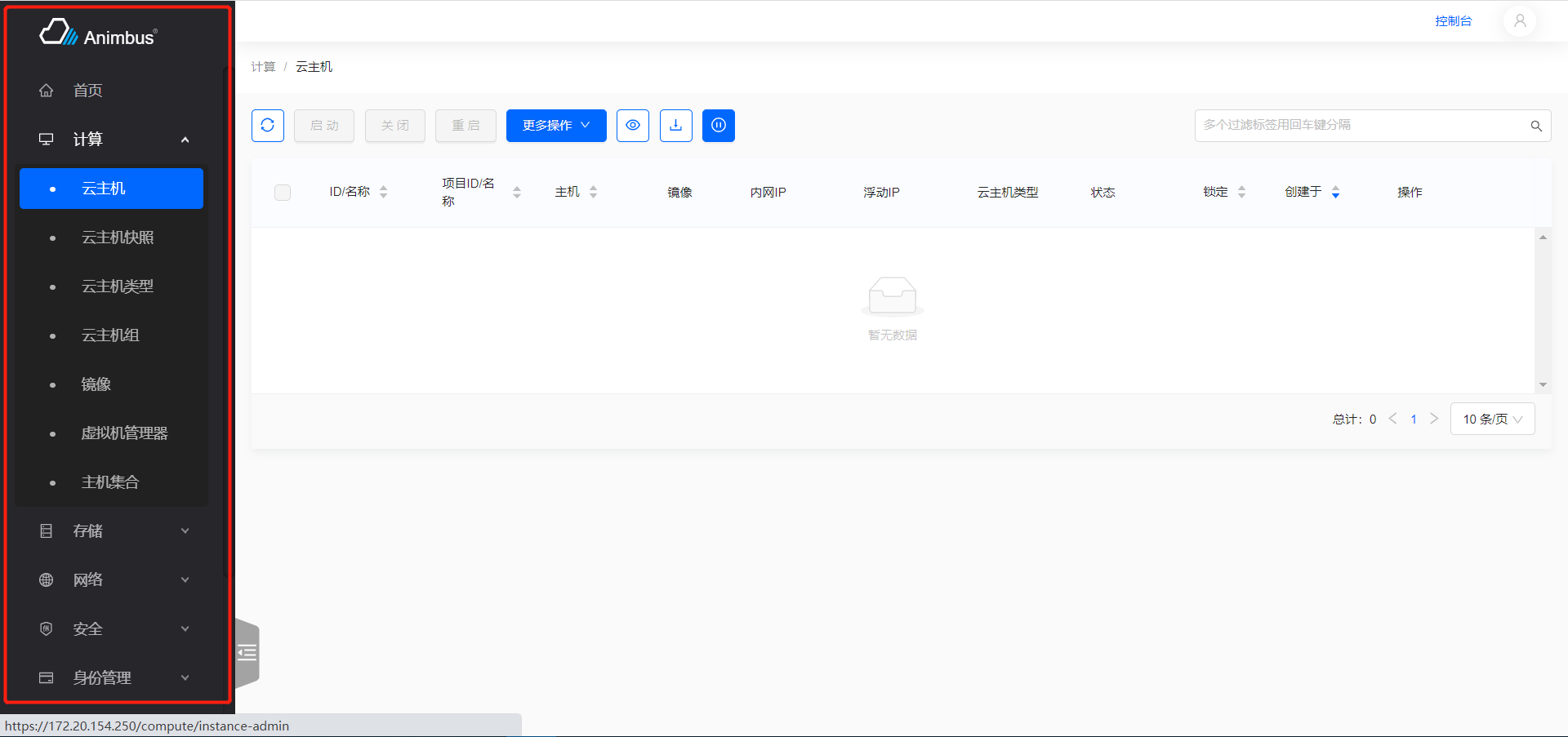Click the 安全 shield icon in sidebar
1568x737 pixels.
click(46, 628)
